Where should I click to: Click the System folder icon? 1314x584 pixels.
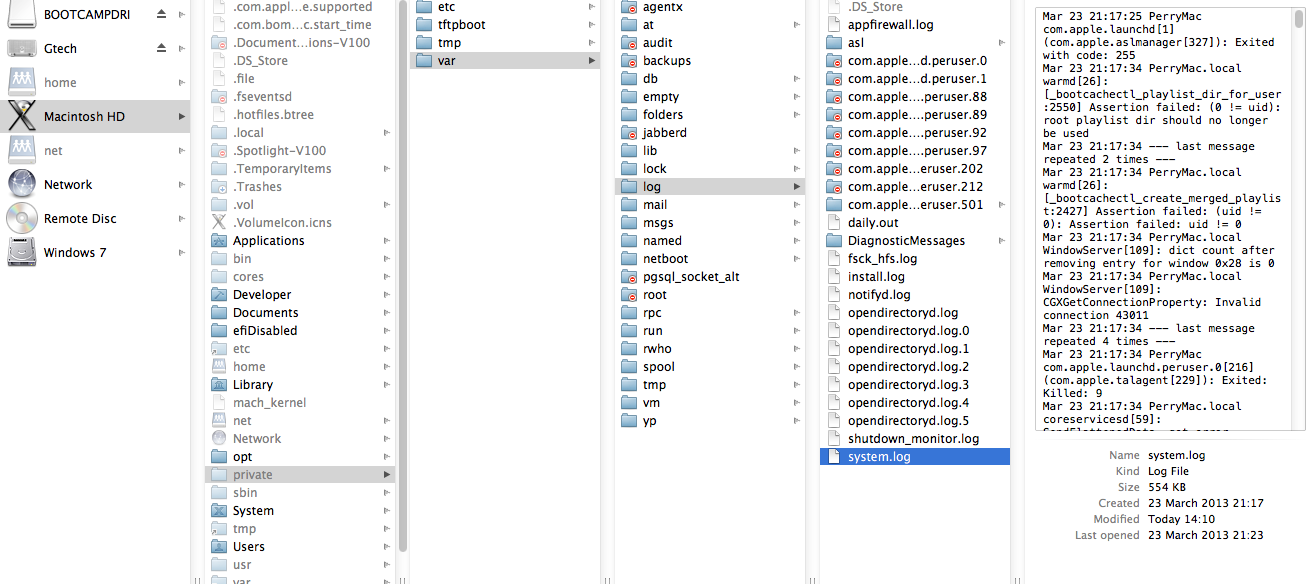point(220,510)
